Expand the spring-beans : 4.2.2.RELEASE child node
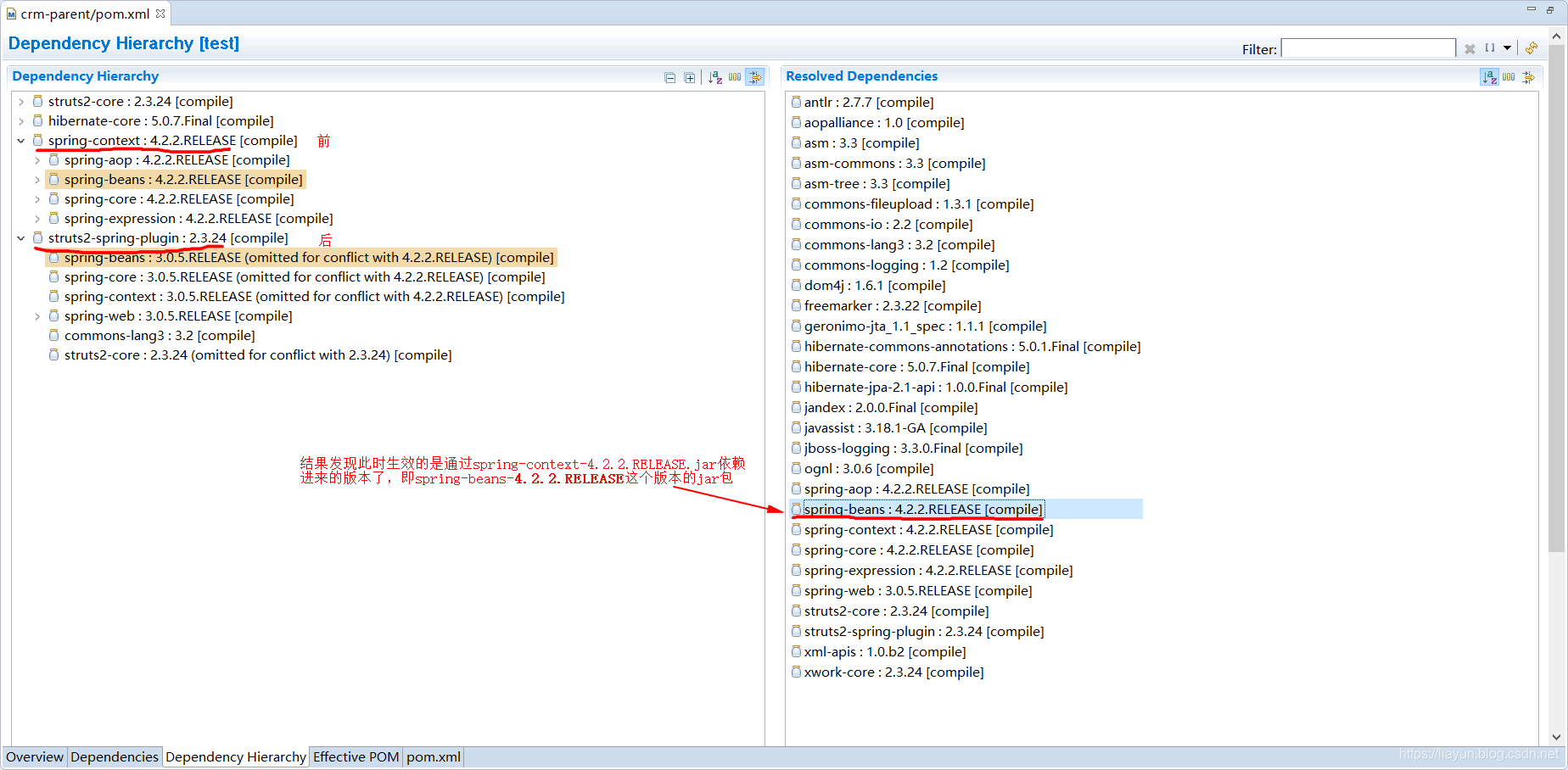This screenshot has width=1568, height=770. tap(37, 180)
